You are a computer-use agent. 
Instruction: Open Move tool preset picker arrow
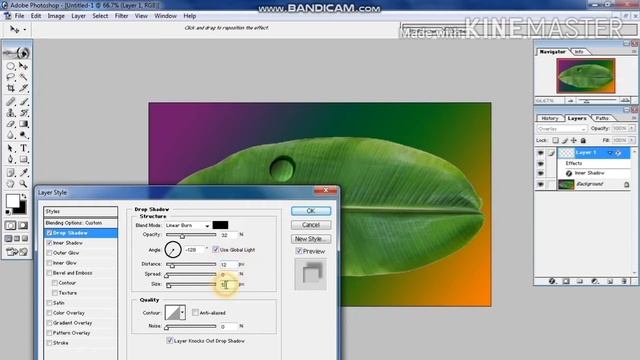(x=25, y=30)
